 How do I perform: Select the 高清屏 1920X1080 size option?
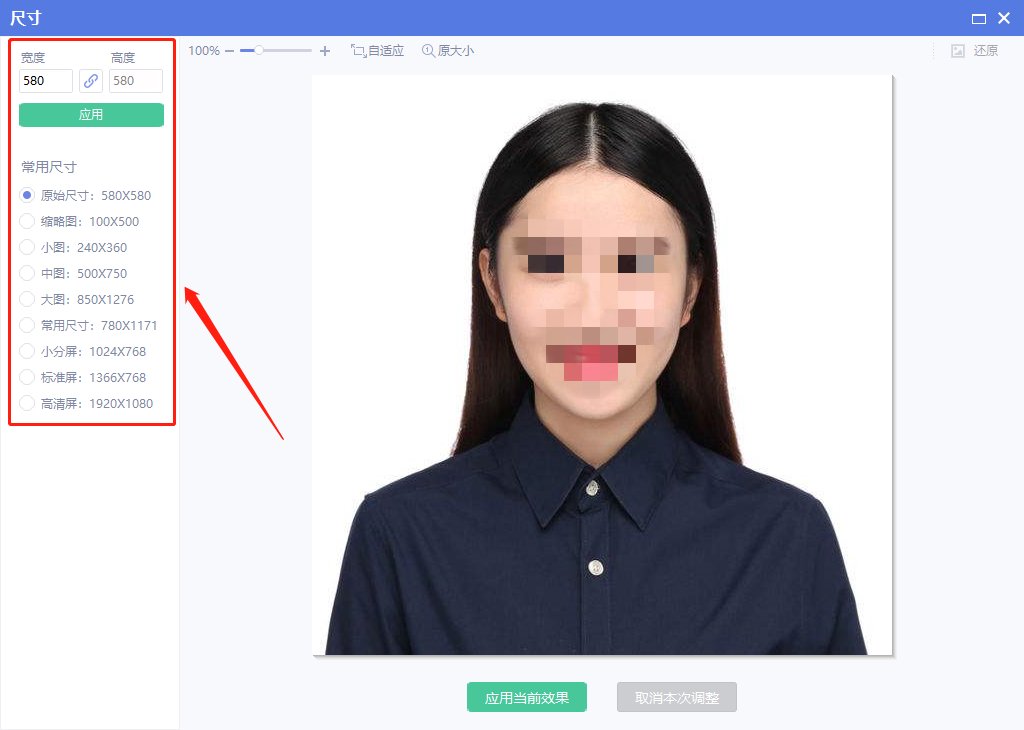tap(27, 403)
